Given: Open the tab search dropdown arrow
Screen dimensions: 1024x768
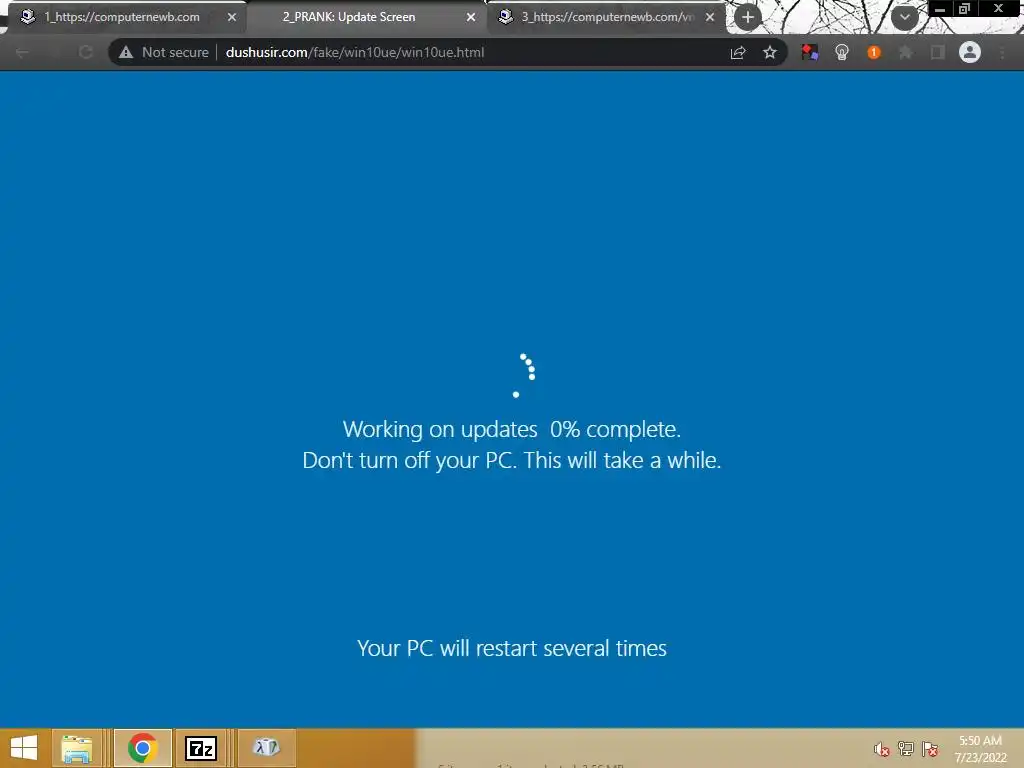Looking at the screenshot, I should tap(904, 18).
